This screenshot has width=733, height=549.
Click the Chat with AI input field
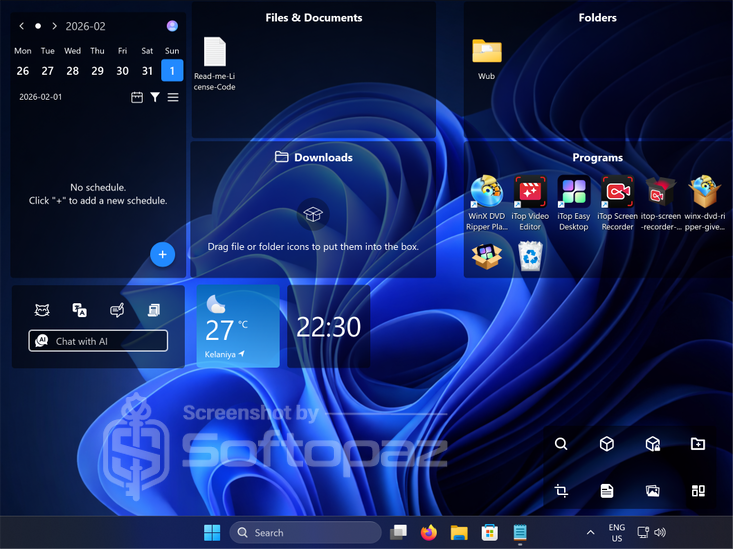click(98, 341)
